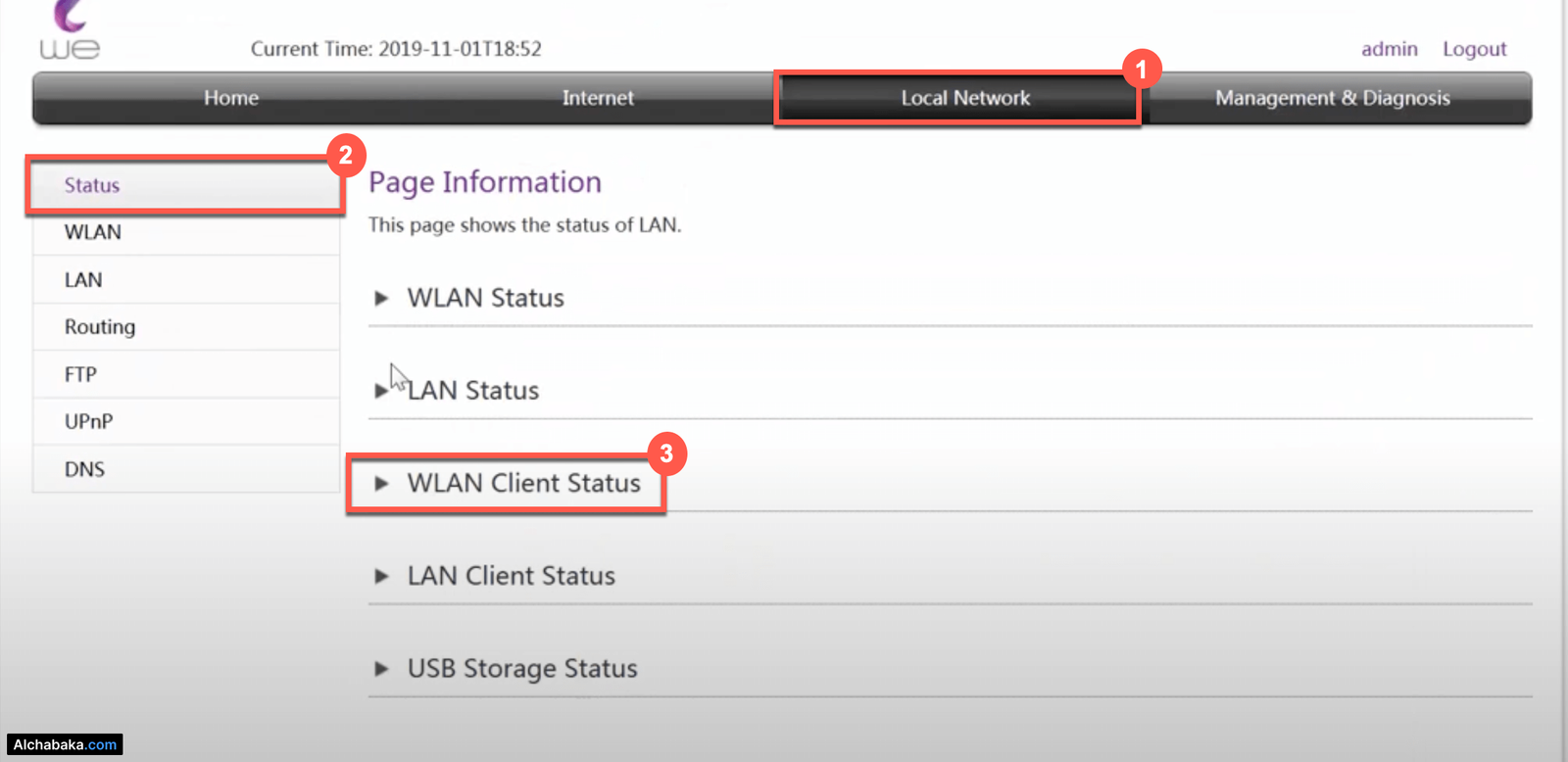The width and height of the screenshot is (1568, 762).
Task: Click the WE logo icon
Action: (70, 31)
